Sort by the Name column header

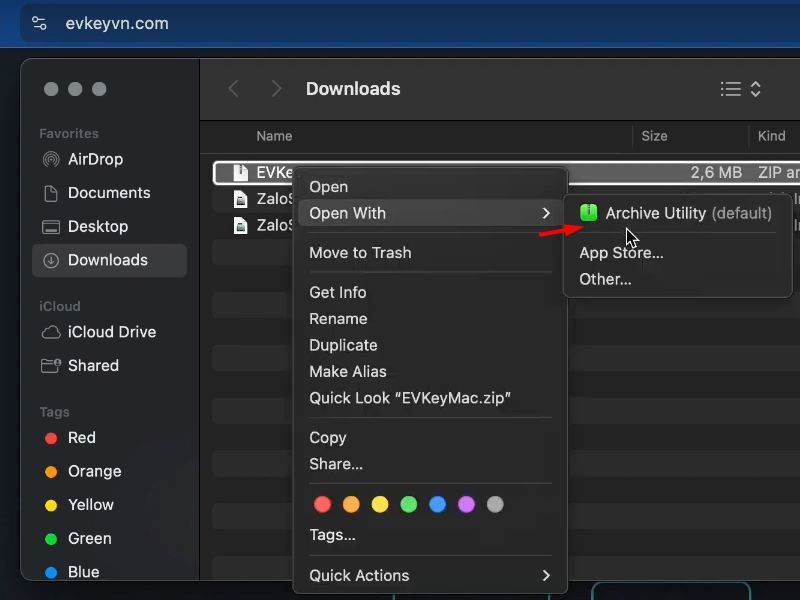[274, 136]
